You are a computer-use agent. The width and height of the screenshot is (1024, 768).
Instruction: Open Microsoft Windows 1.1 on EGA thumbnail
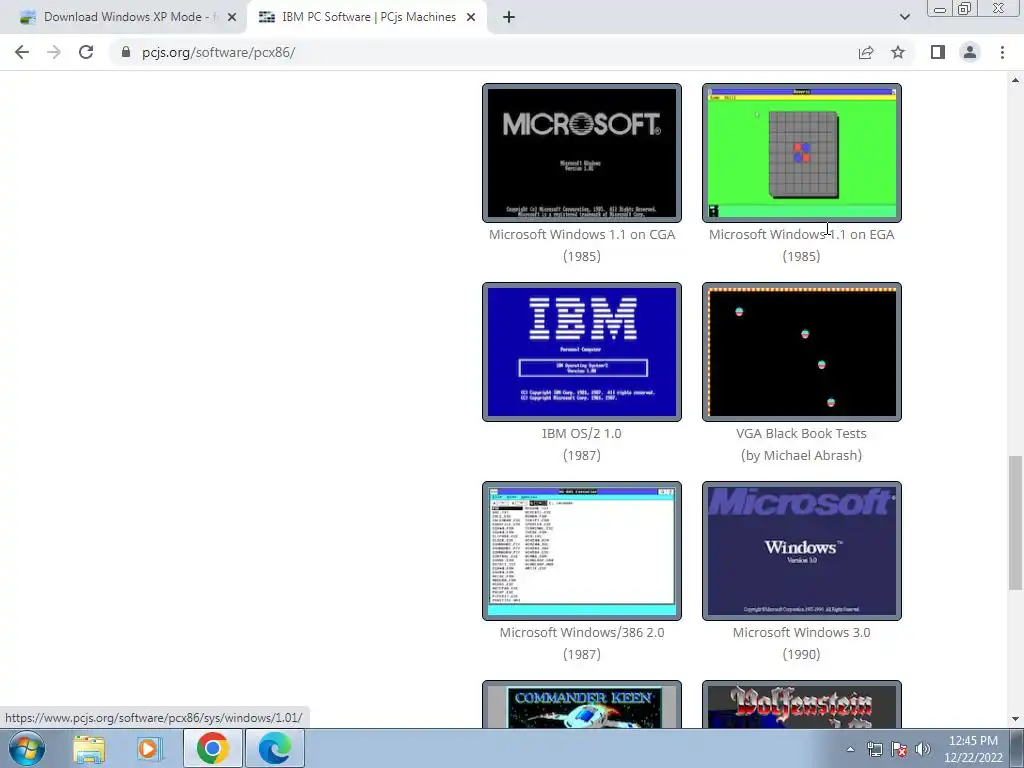[x=801, y=153]
